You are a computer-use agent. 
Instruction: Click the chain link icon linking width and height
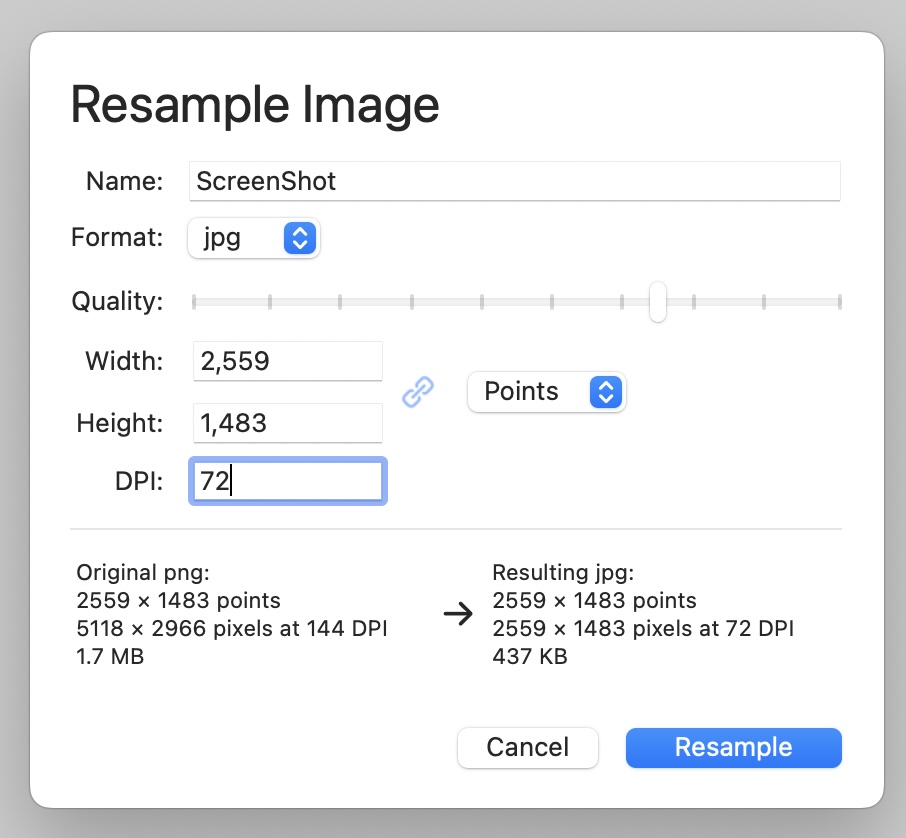[x=417, y=392]
